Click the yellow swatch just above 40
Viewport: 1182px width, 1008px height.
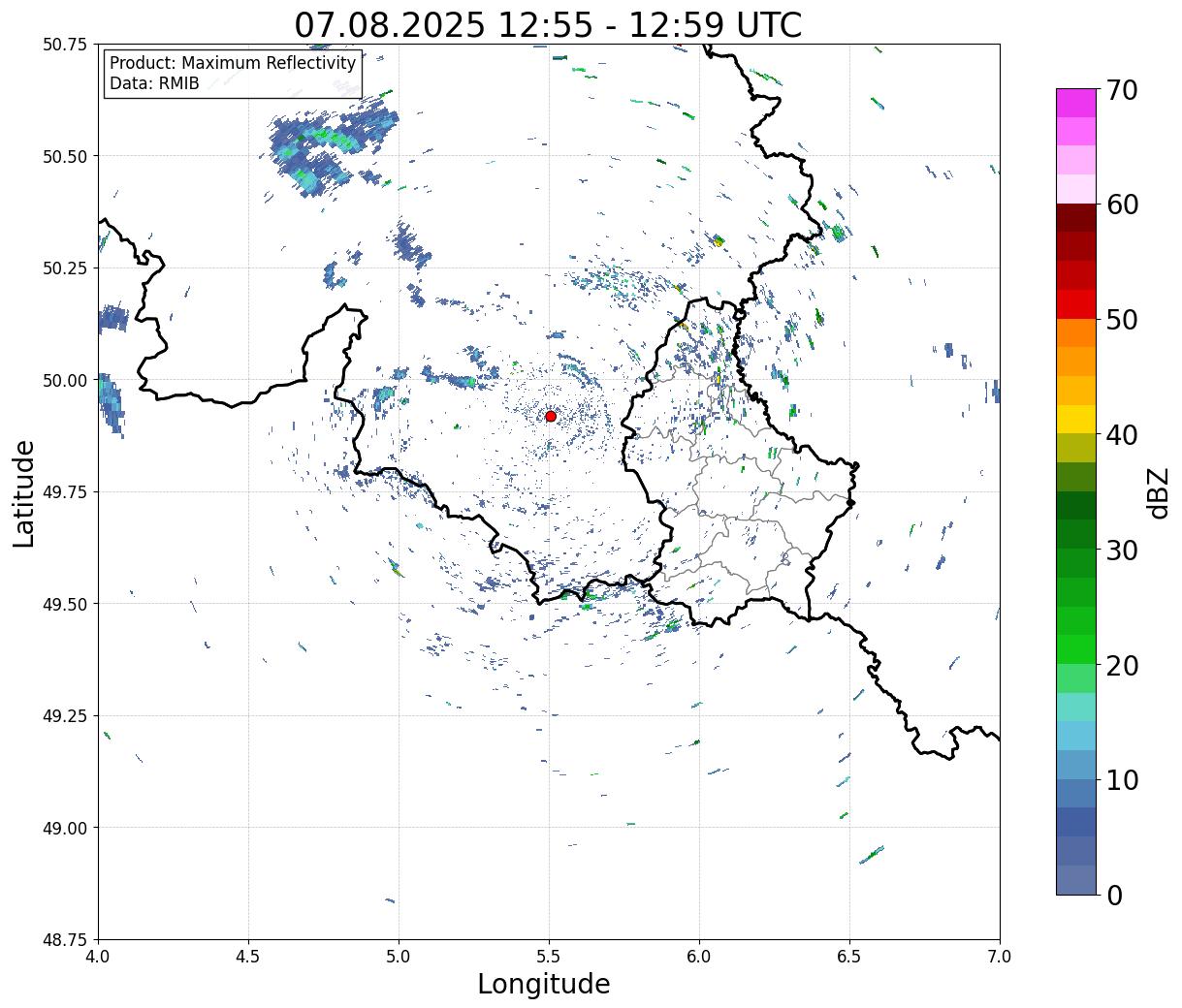tap(1076, 420)
